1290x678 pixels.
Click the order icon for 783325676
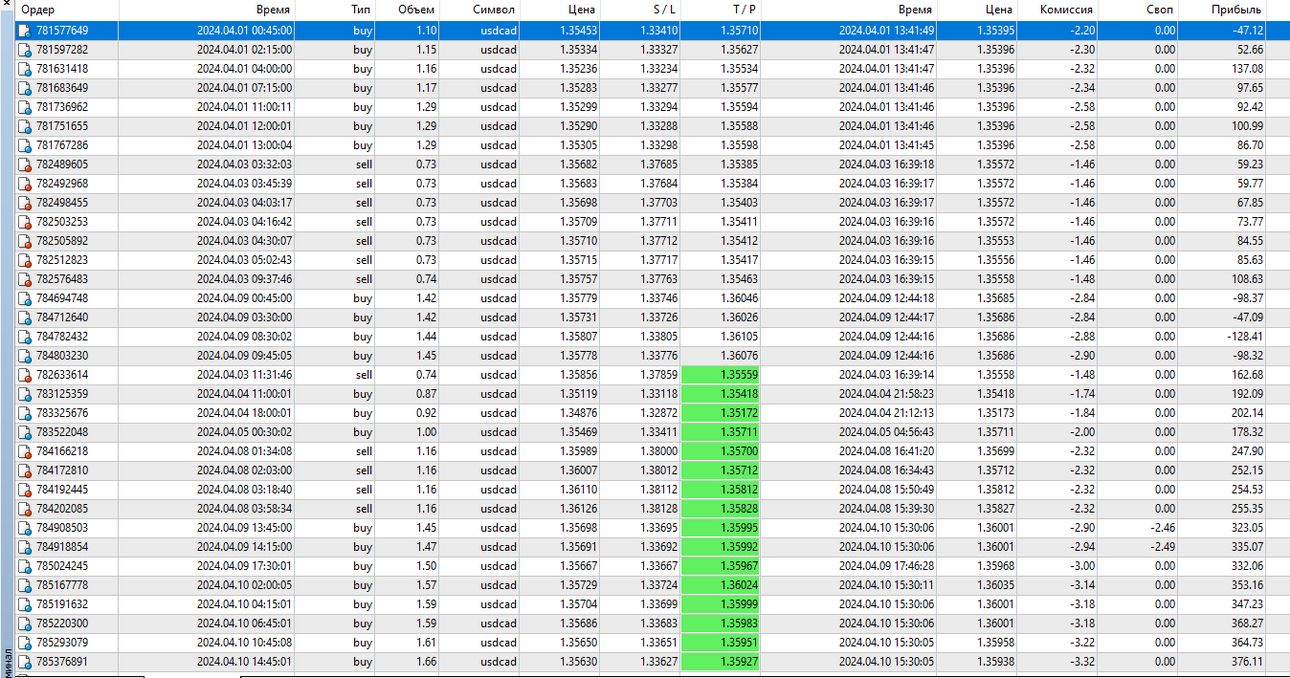pyautogui.click(x=24, y=413)
